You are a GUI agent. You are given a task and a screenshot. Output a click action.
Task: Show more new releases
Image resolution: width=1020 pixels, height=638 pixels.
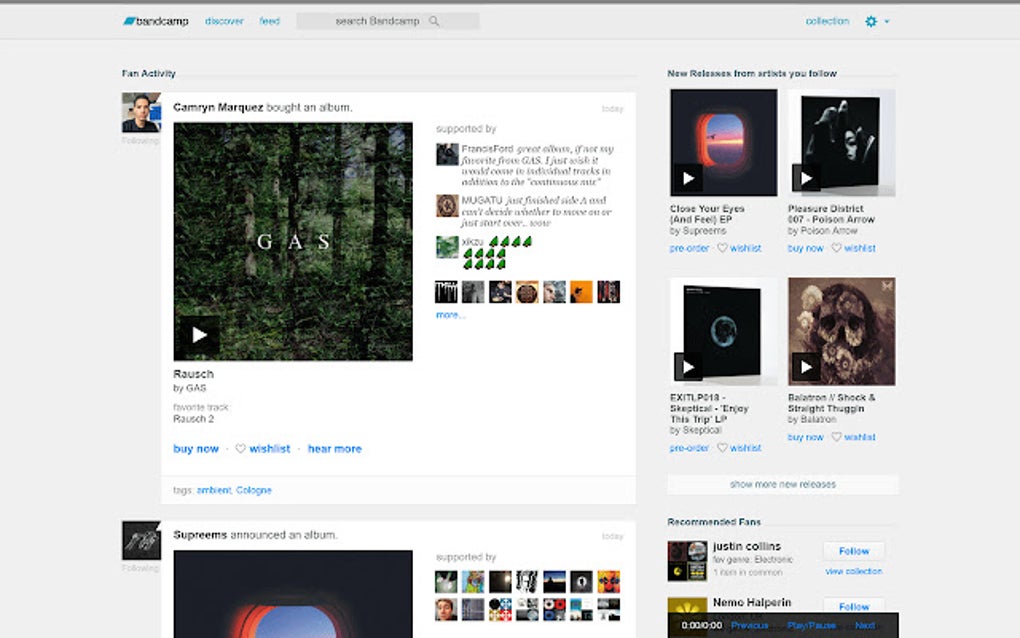tap(781, 484)
